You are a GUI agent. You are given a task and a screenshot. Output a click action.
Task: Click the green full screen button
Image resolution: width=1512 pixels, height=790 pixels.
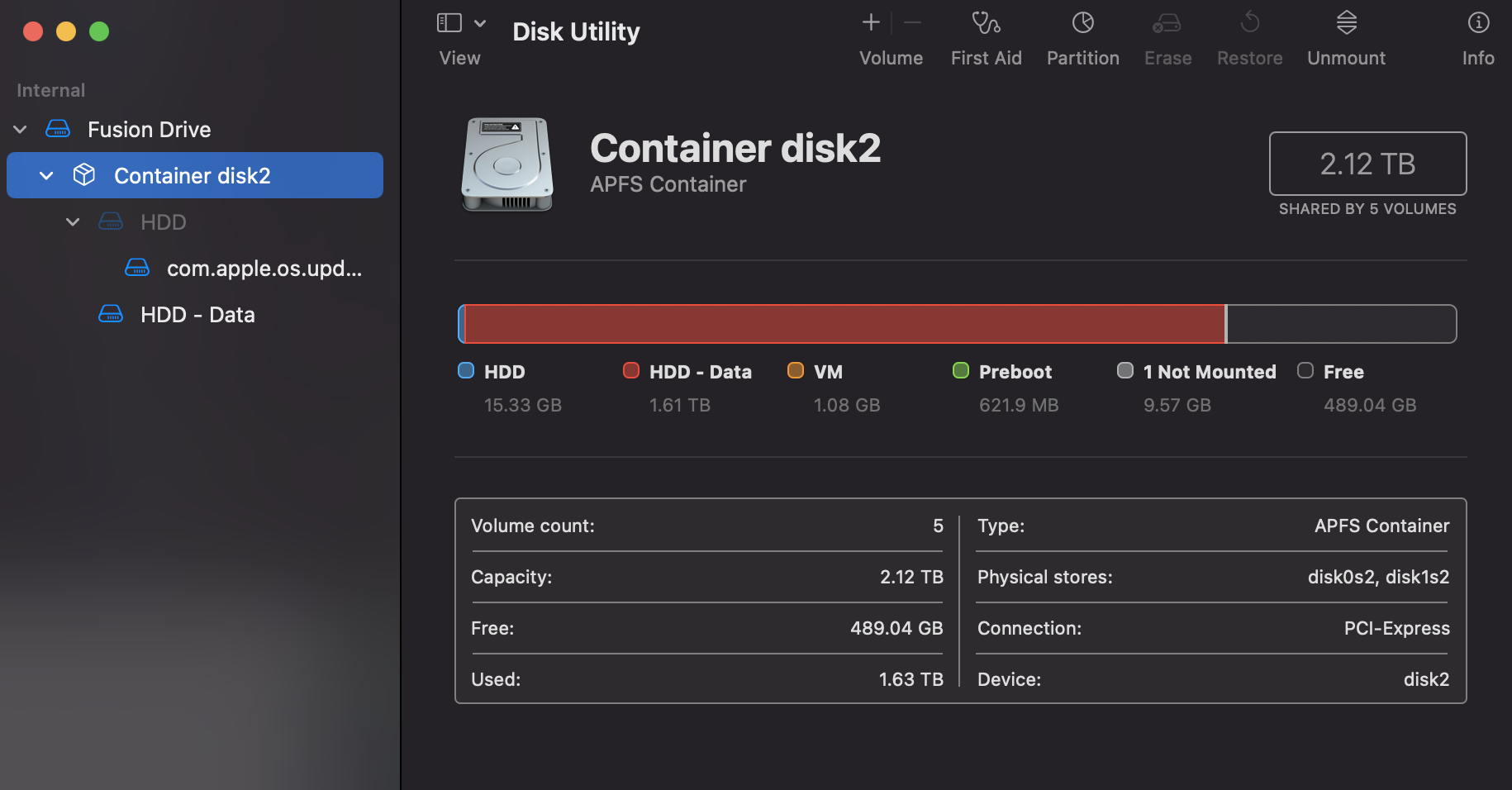(x=99, y=31)
